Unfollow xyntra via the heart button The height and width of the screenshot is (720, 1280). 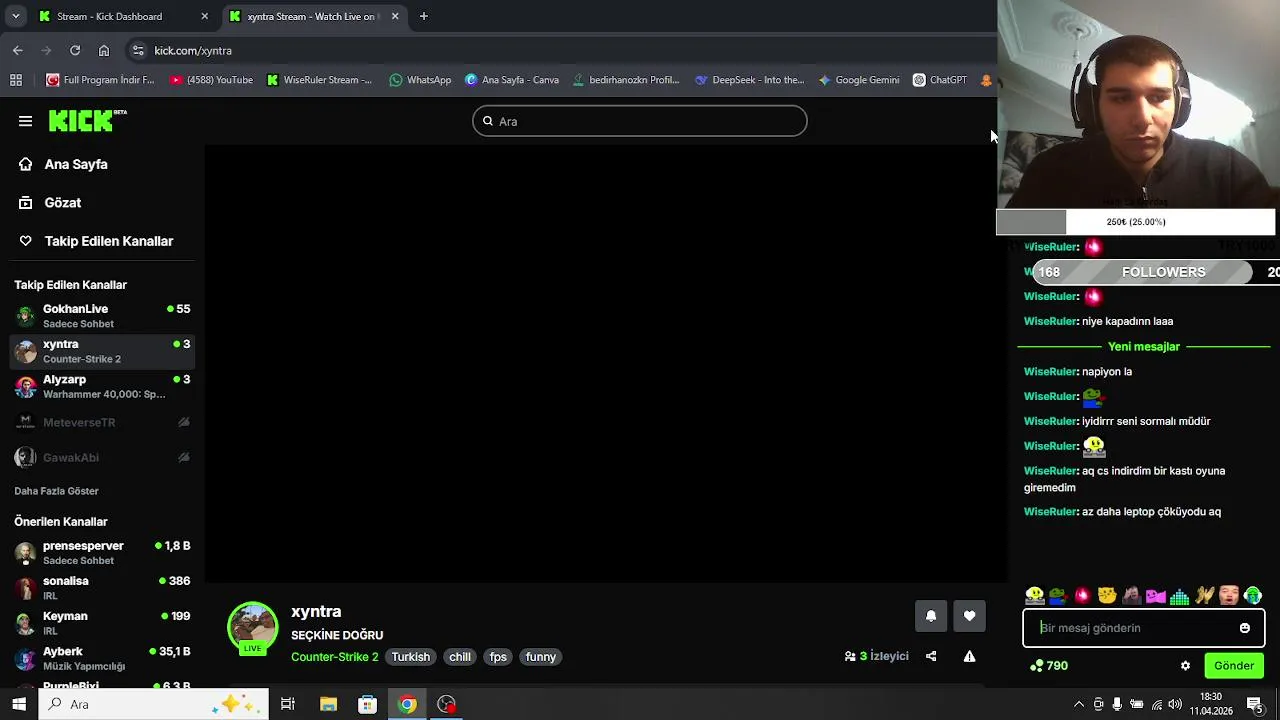pos(969,616)
